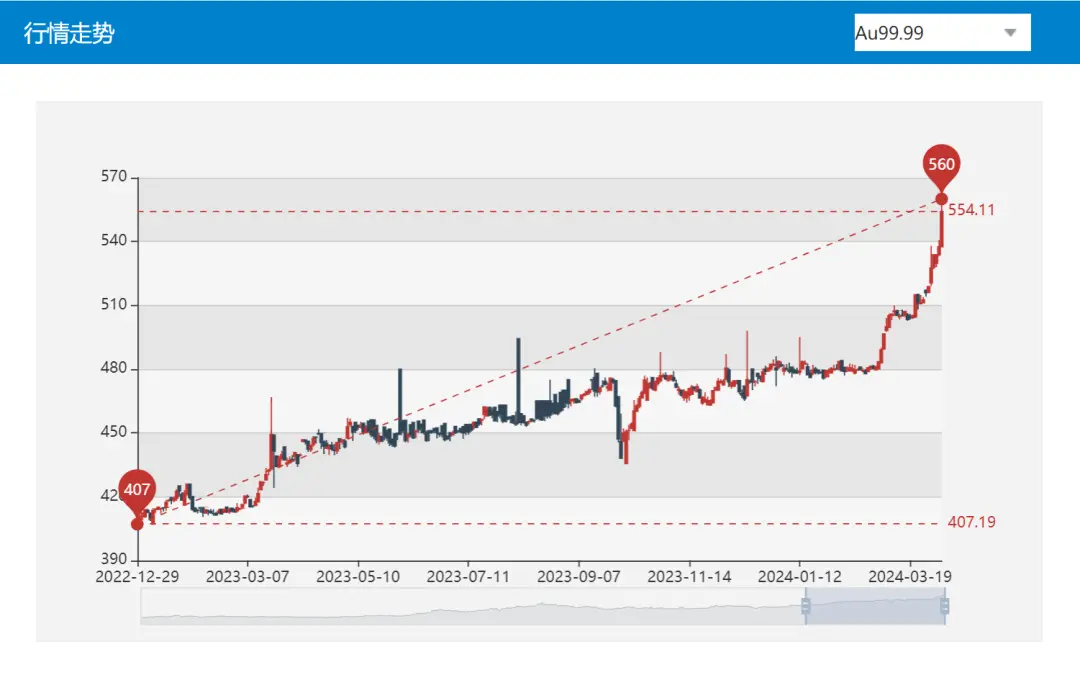1080x680 pixels.
Task: Click the 407.19 dashed line label
Action: [x=971, y=523]
